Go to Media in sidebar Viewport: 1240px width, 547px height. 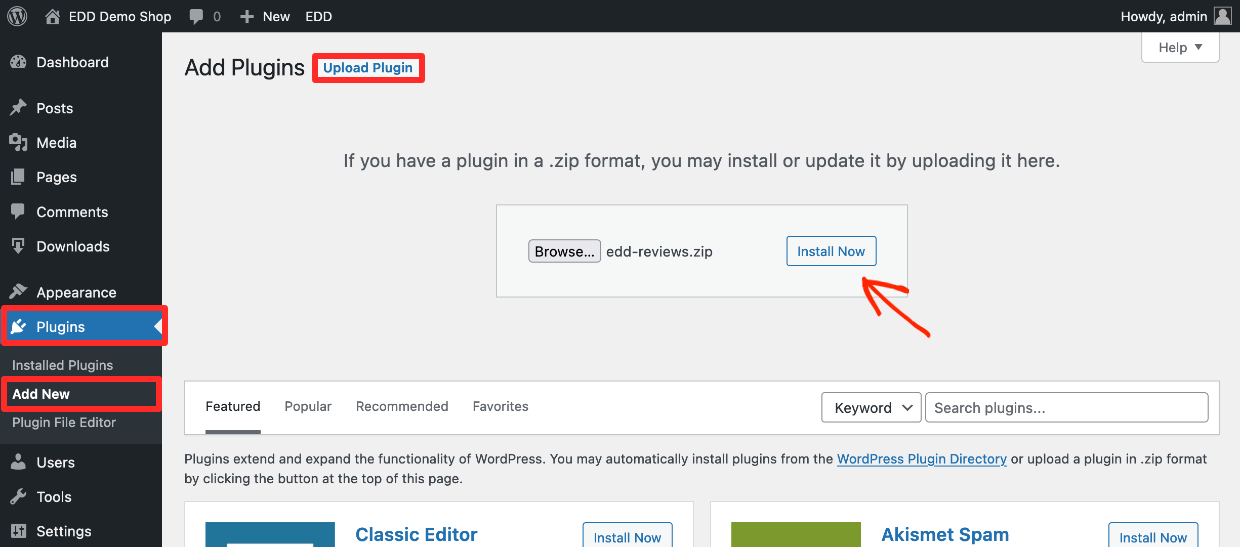pyautogui.click(x=57, y=143)
